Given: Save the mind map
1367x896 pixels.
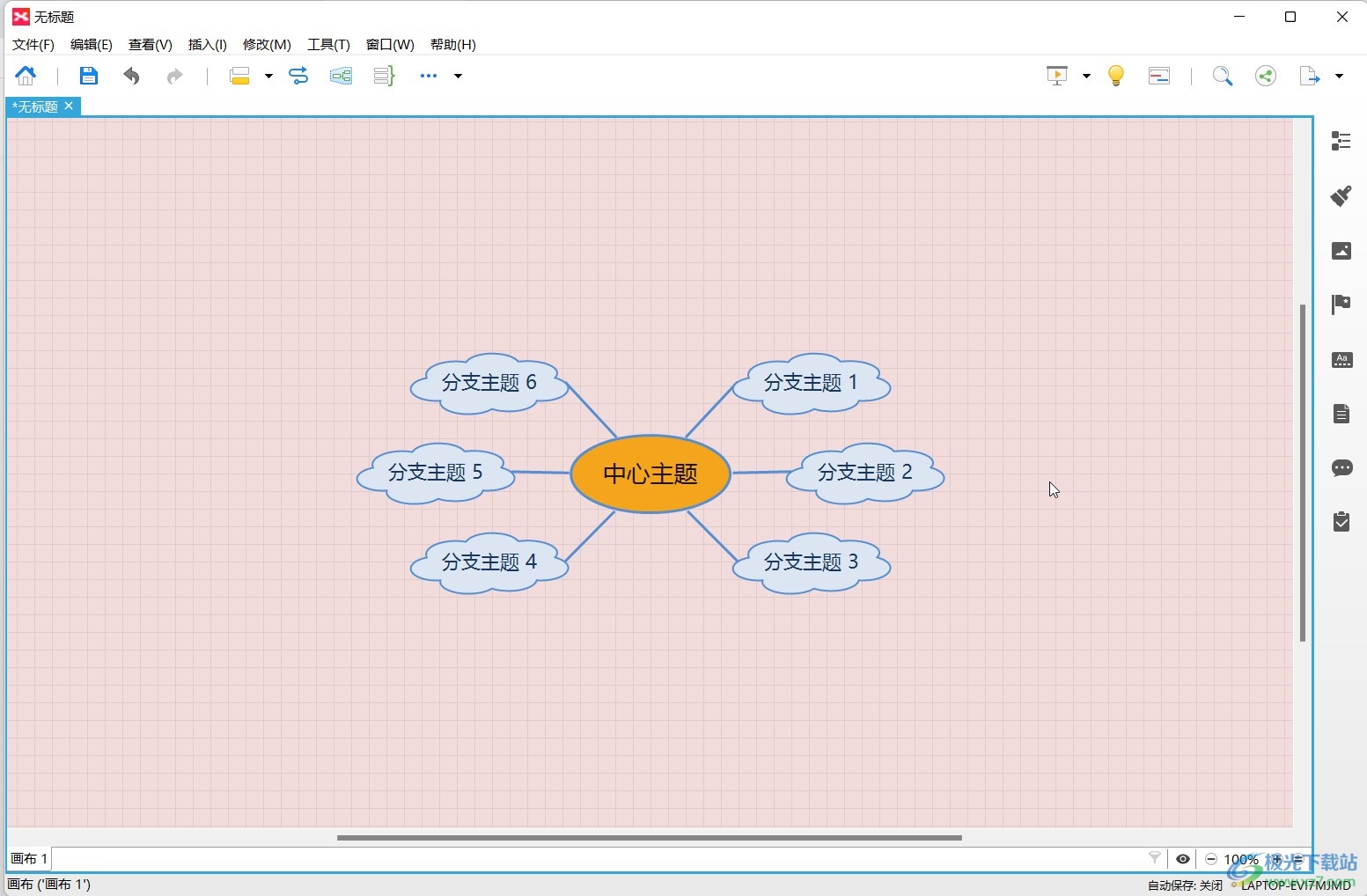Looking at the screenshot, I should 89,76.
